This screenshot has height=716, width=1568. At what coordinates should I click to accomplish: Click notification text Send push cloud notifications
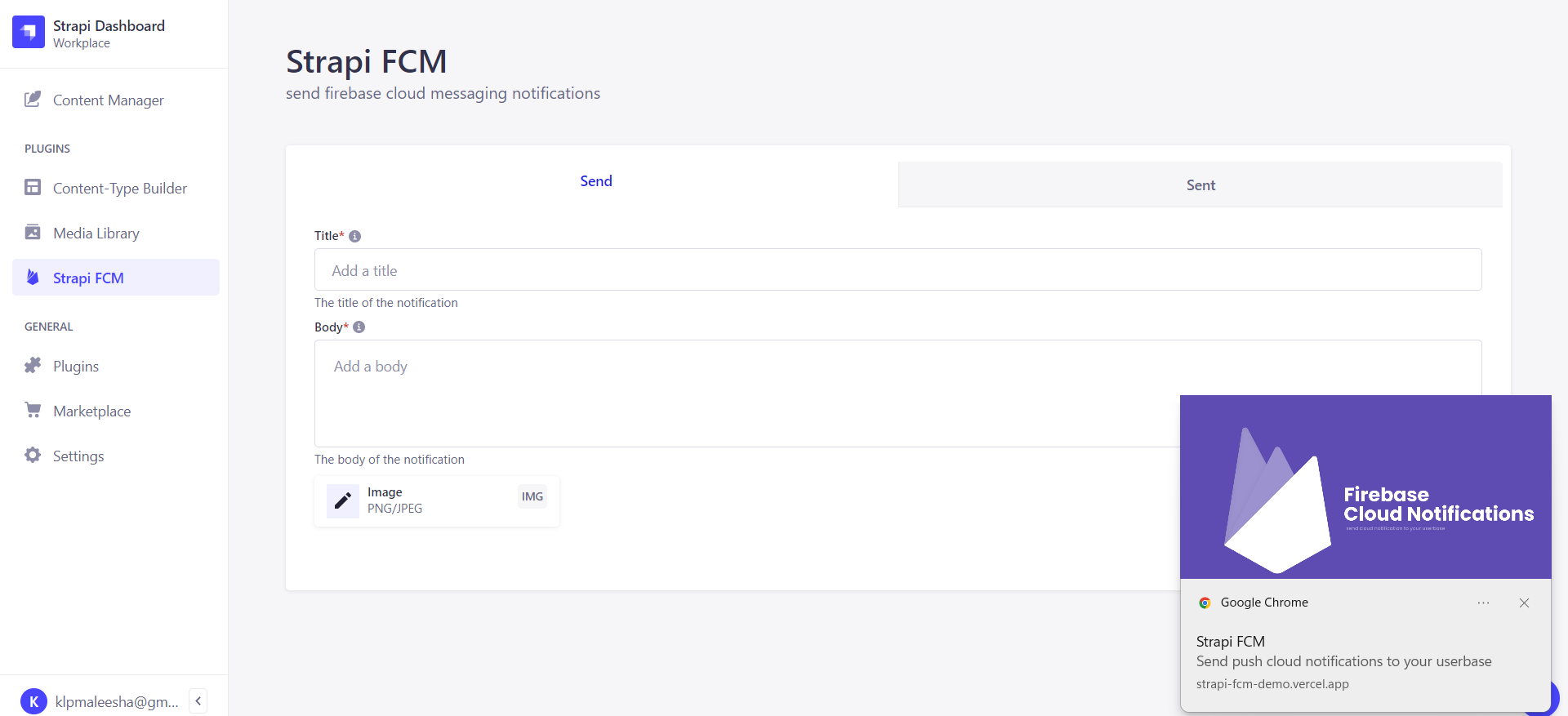(x=1344, y=661)
